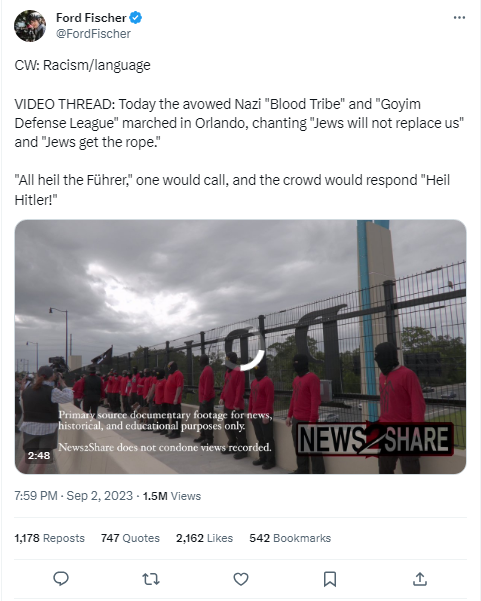
Task: Click the reply speech bubble icon
Action: point(61,578)
